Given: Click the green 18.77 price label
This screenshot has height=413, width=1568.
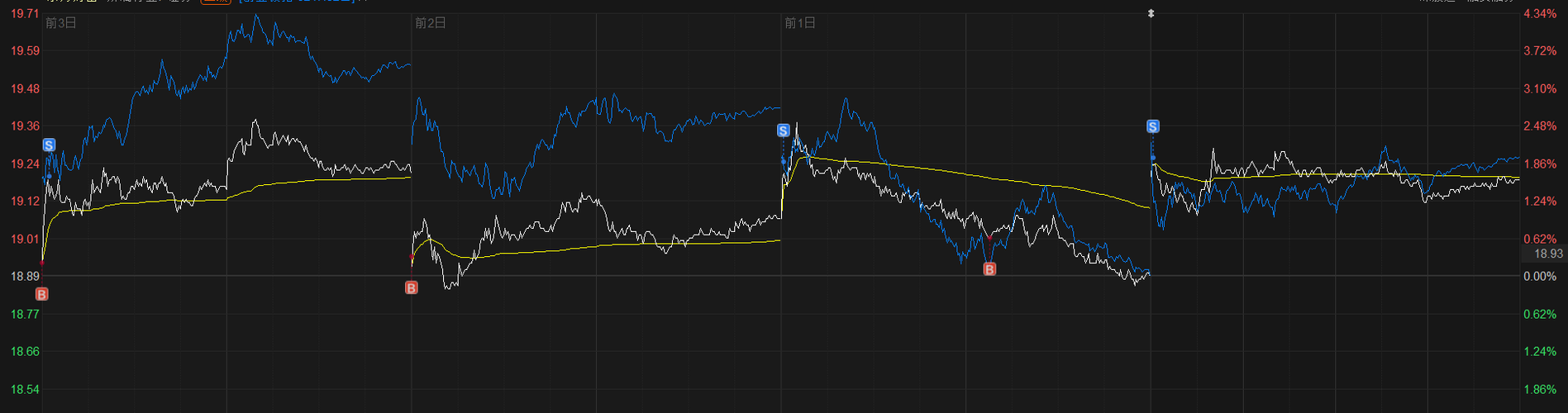Looking at the screenshot, I should tap(25, 314).
